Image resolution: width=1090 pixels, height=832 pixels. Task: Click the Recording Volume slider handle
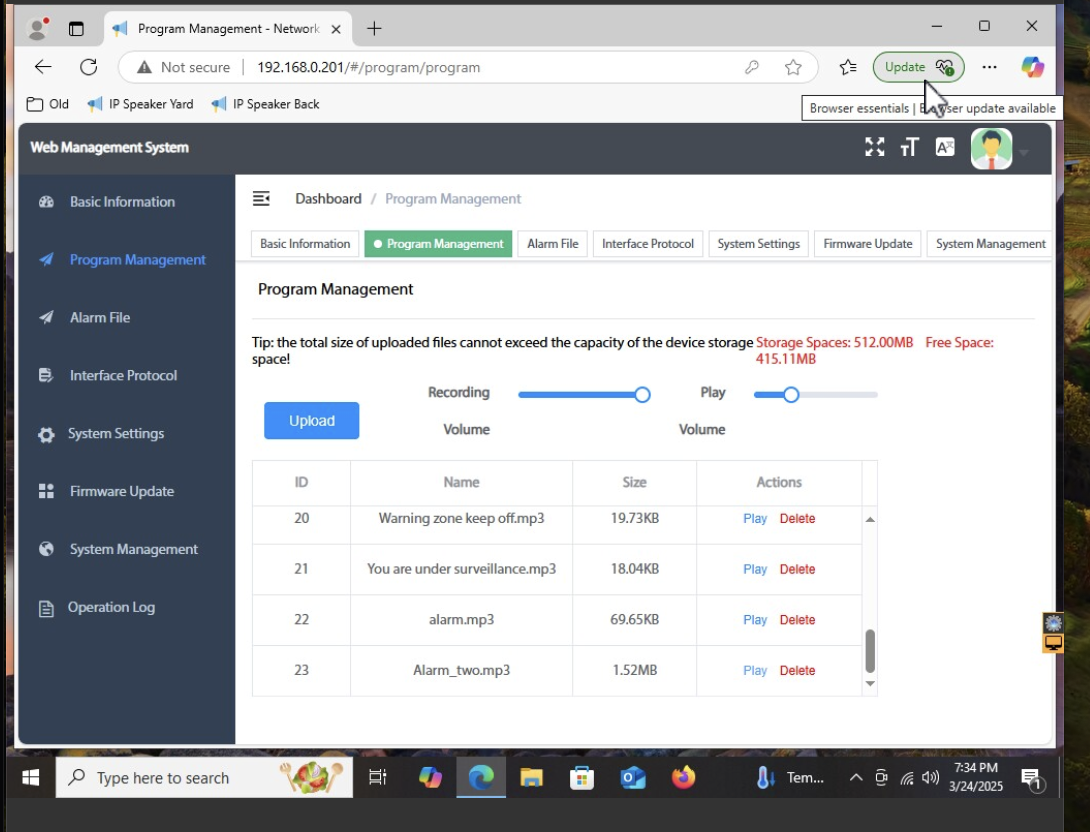click(x=642, y=395)
